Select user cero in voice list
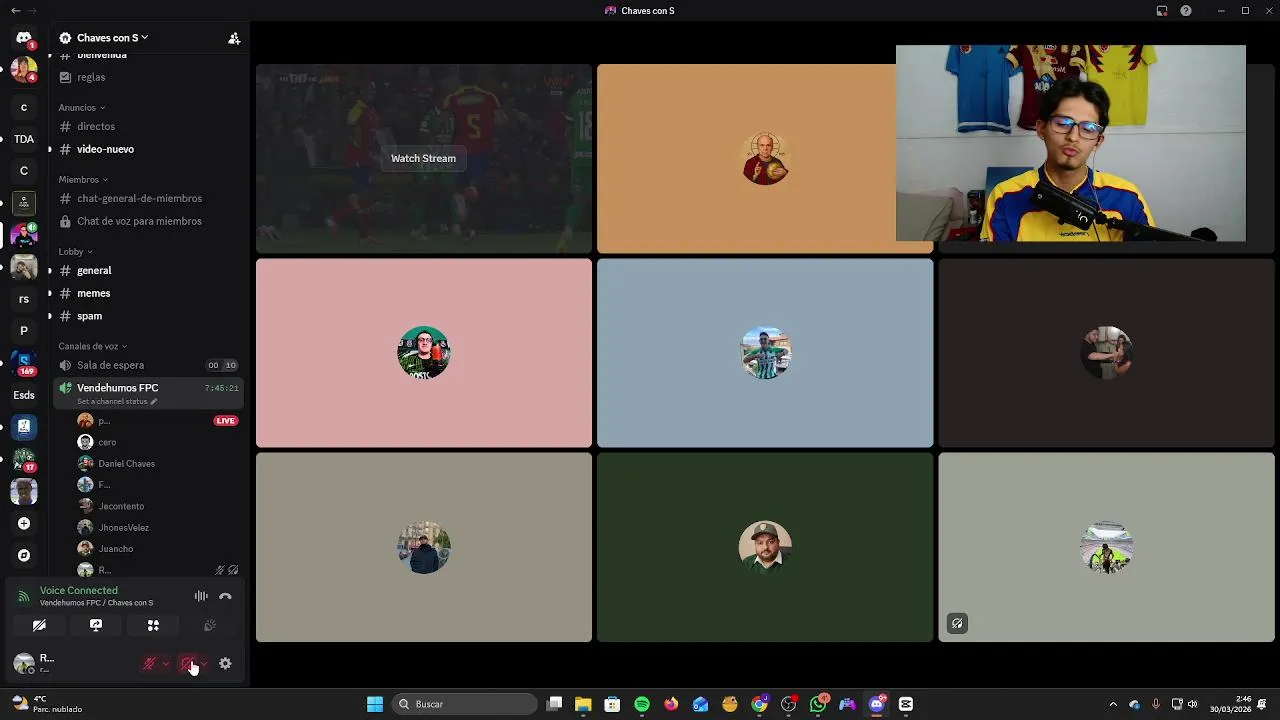The image size is (1280, 720). click(158, 442)
